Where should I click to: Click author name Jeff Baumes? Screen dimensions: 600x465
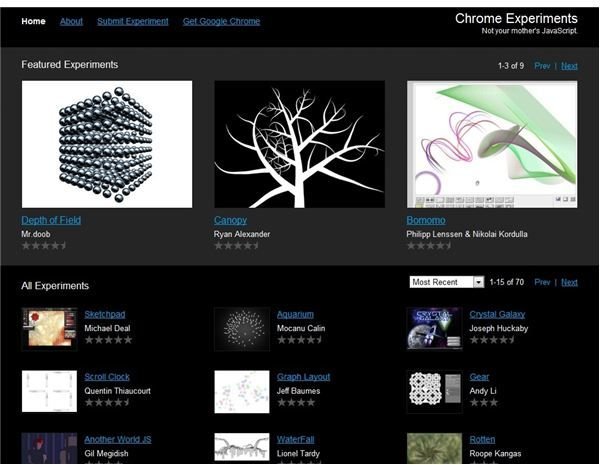pos(298,391)
